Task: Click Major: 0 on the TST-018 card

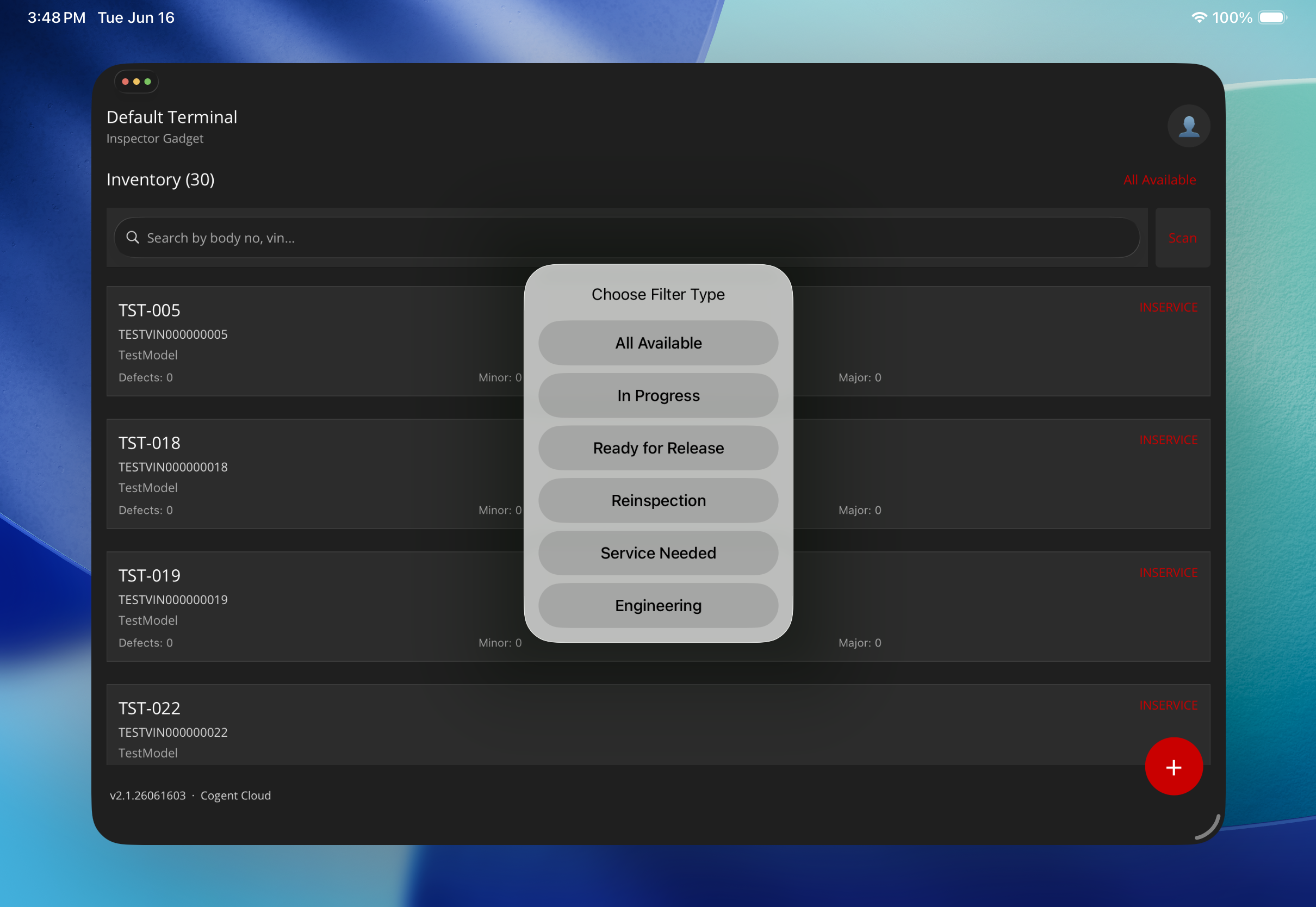Action: (x=860, y=511)
